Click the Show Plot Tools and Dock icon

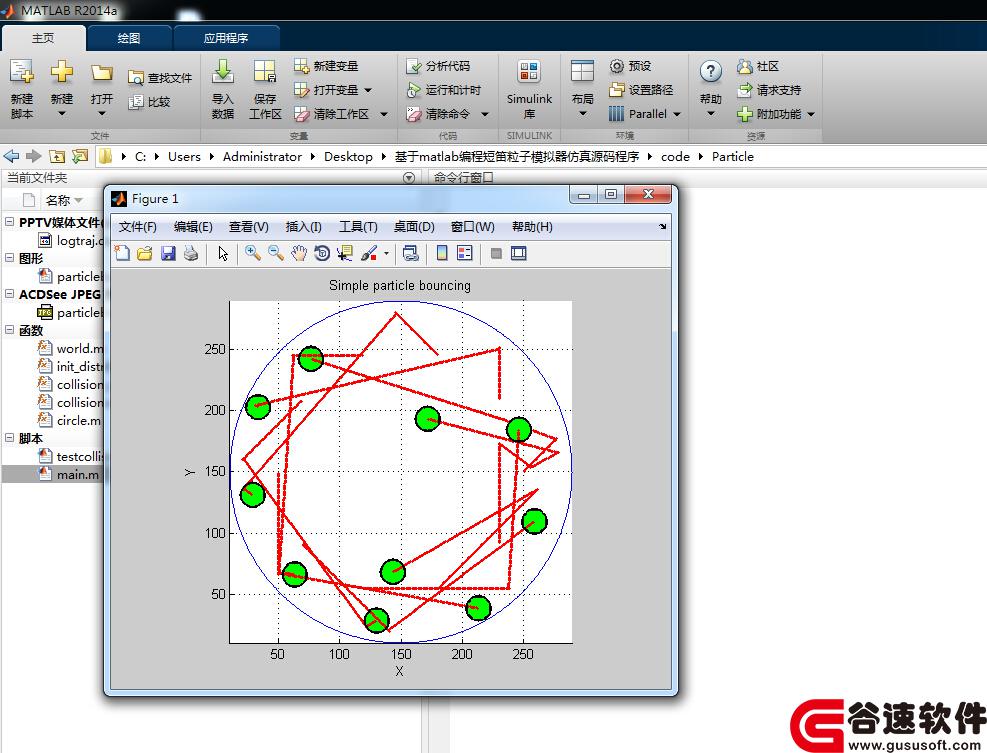[x=519, y=253]
